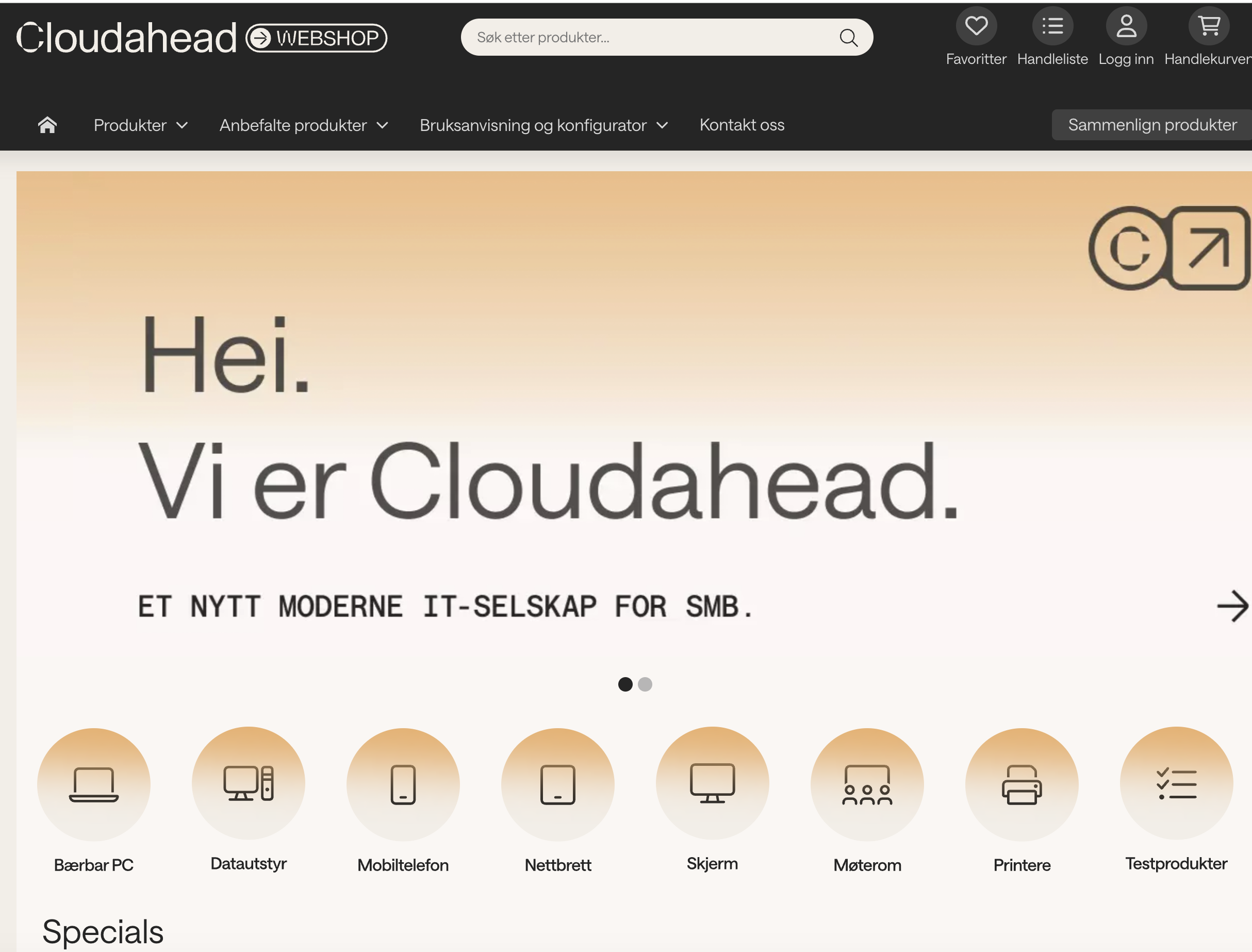This screenshot has height=952, width=1252.
Task: Open the Handleliste list icon
Action: tap(1052, 26)
